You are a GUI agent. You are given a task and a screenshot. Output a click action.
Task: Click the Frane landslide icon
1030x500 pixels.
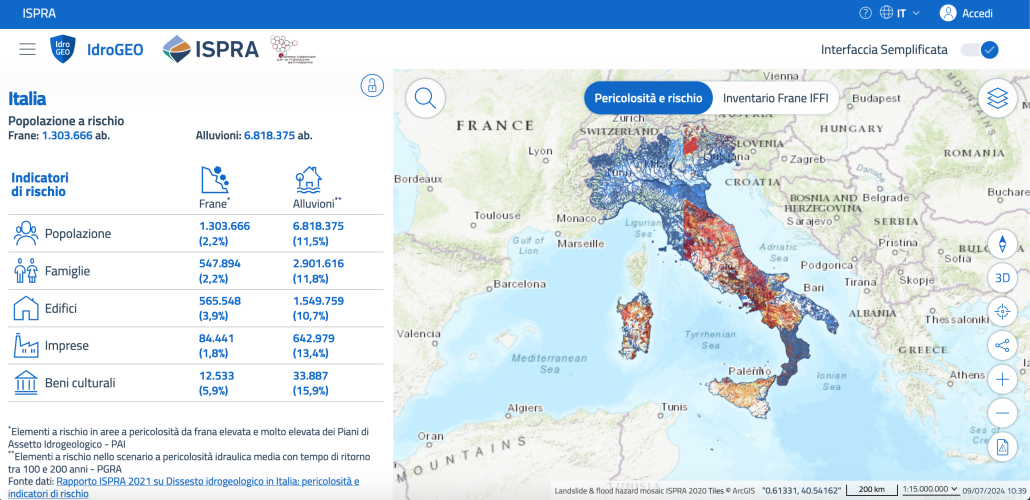pos(215,179)
